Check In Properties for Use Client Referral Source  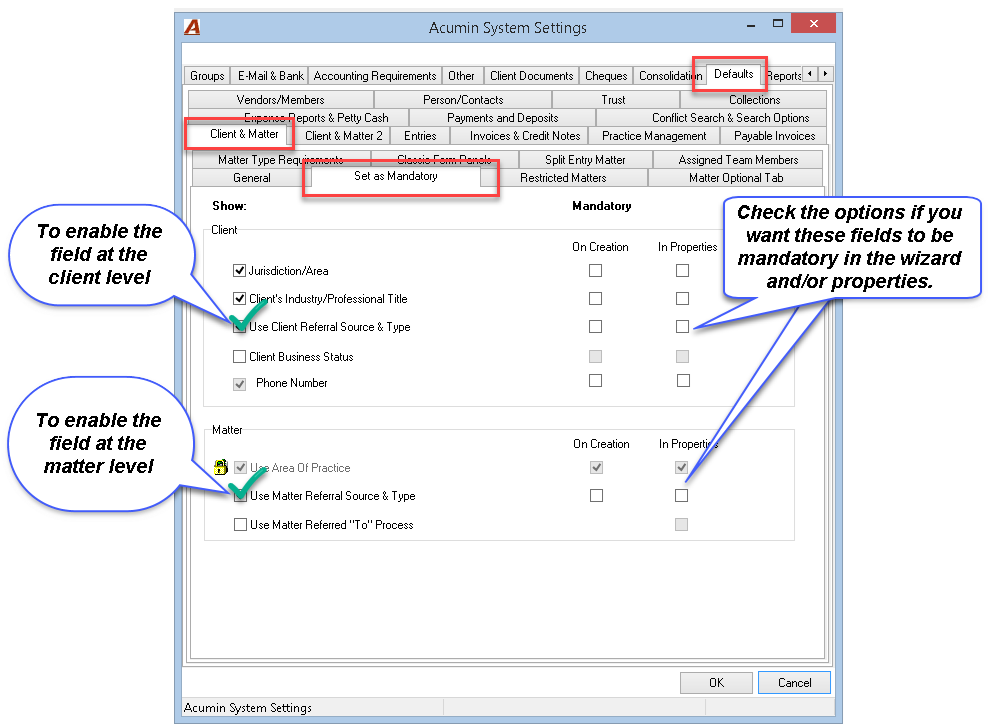pyautogui.click(x=682, y=326)
